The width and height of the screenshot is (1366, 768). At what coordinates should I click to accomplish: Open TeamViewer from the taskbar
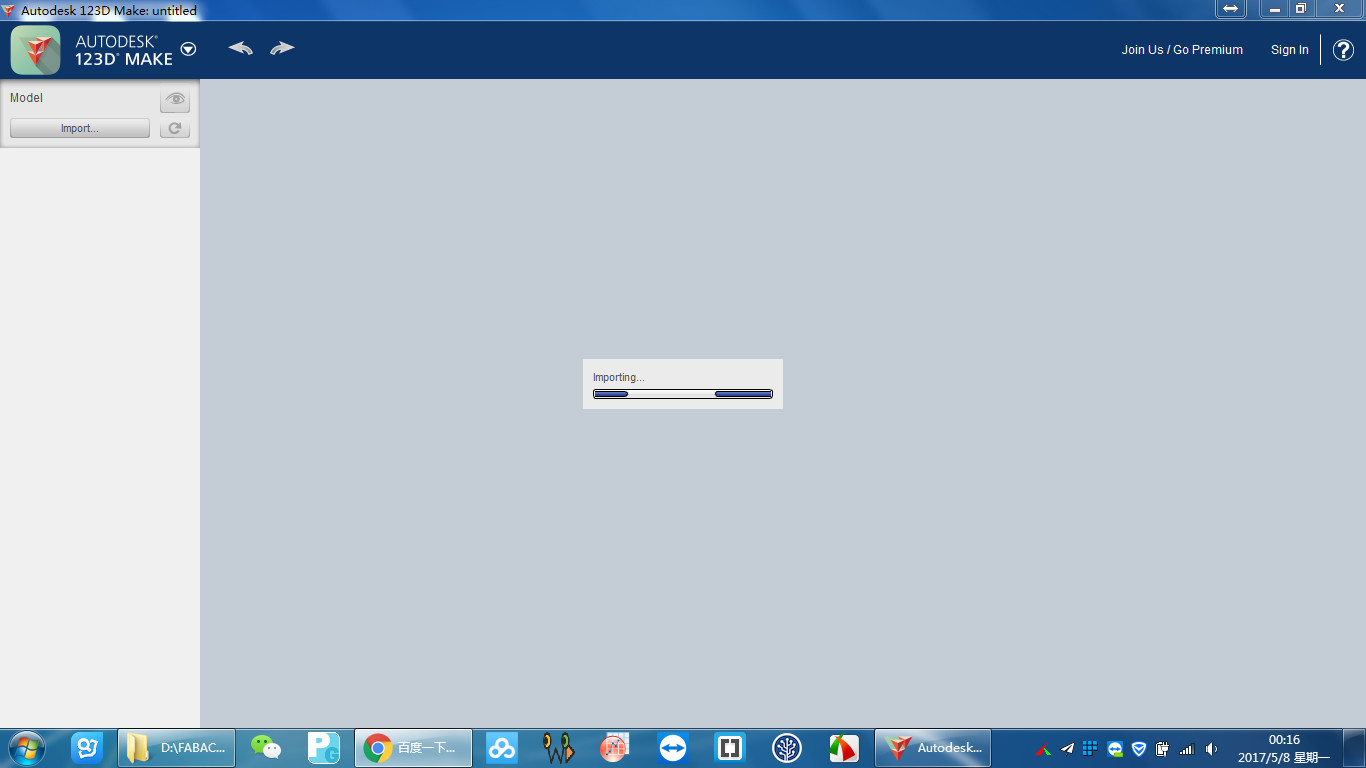point(673,748)
